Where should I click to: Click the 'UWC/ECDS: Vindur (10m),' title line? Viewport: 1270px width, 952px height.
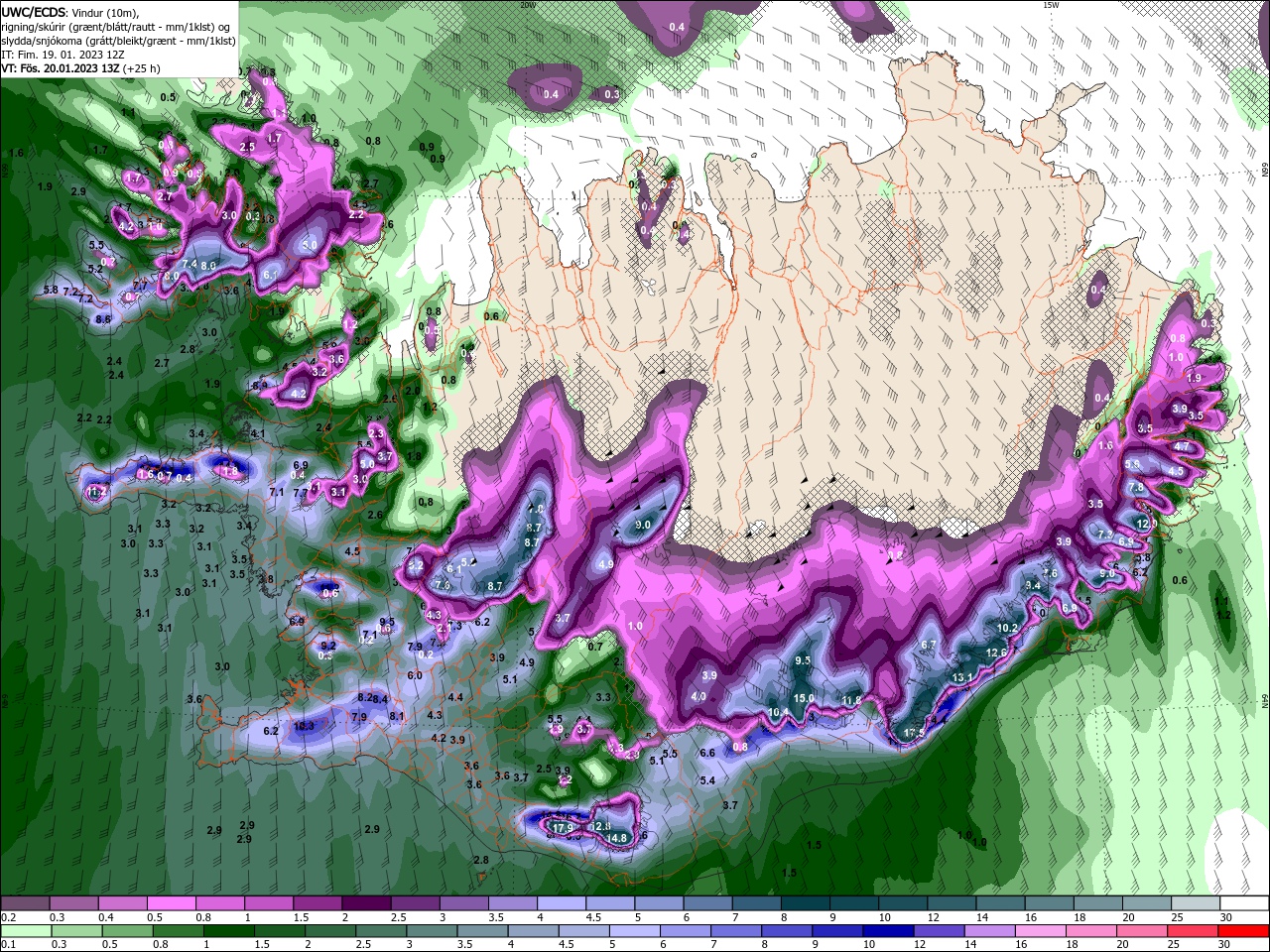tap(70, 12)
